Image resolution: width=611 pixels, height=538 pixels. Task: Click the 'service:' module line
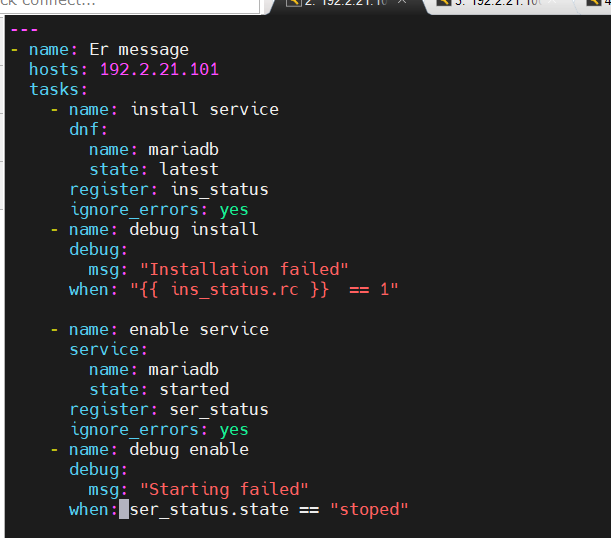108,349
